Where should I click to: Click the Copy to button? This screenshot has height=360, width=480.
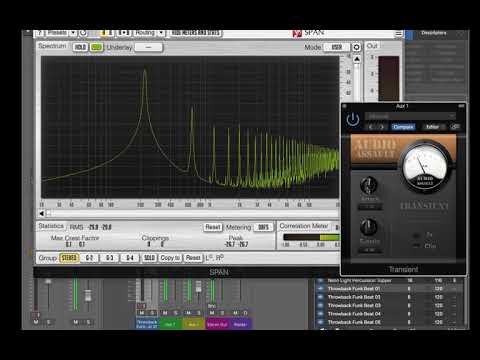click(x=170, y=258)
